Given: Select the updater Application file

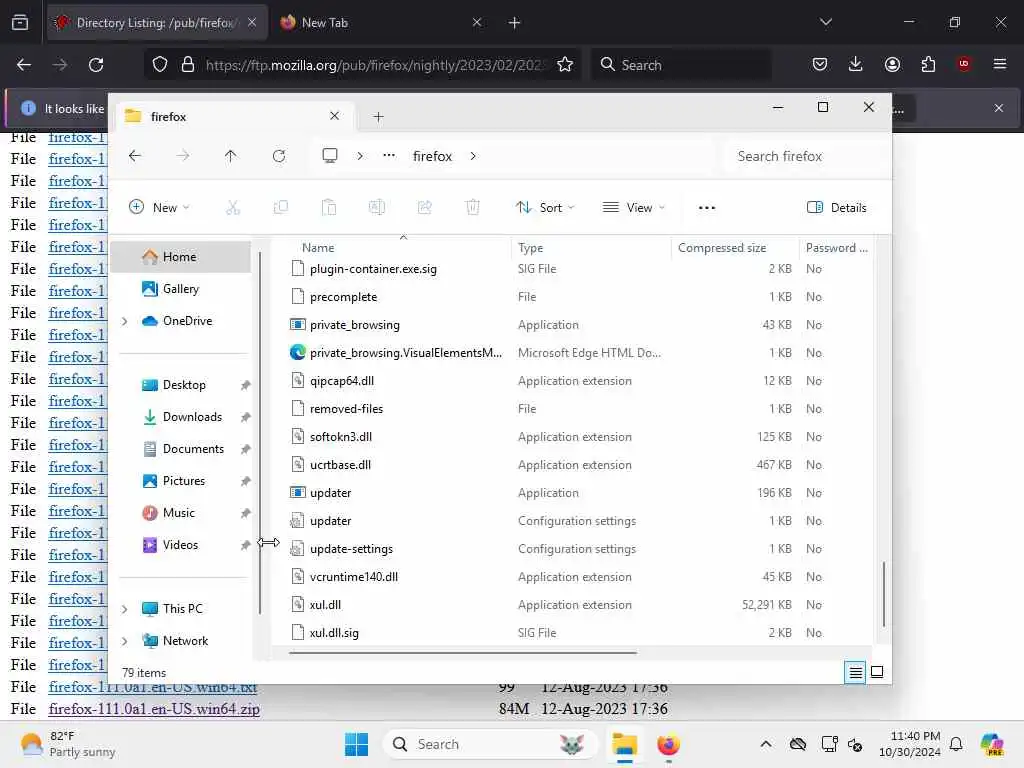Looking at the screenshot, I should [330, 493].
